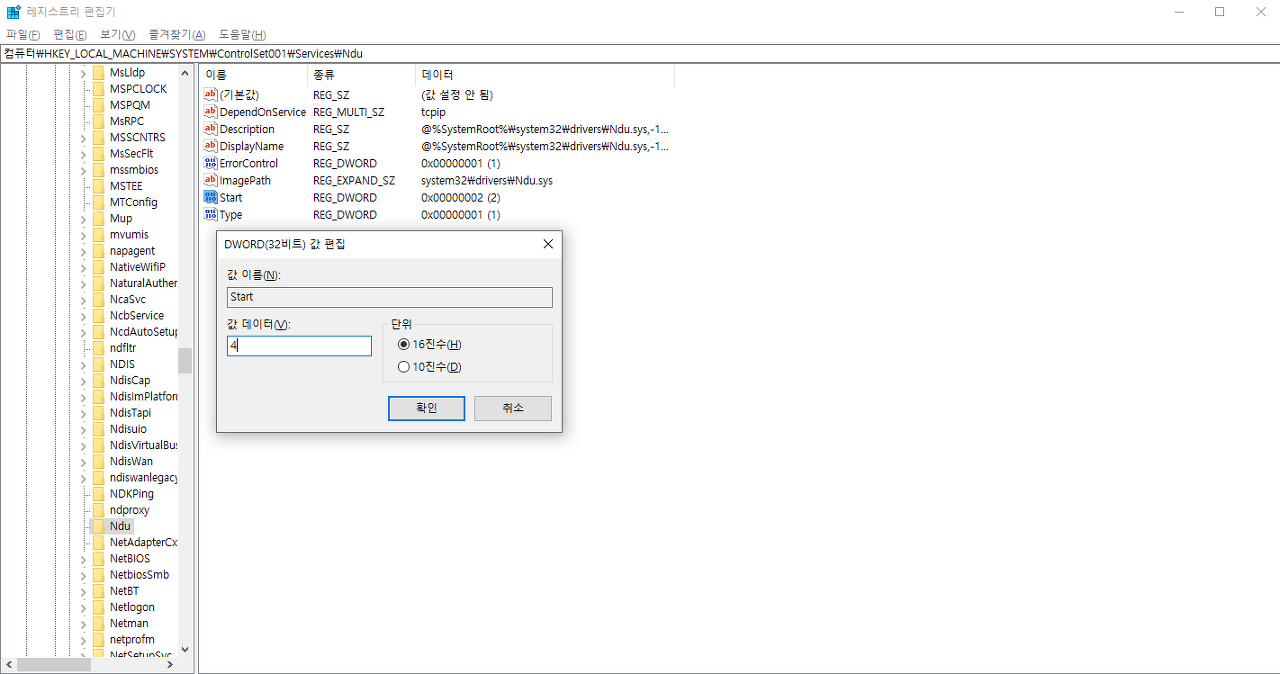The height and width of the screenshot is (674, 1280).
Task: Click the tree horizontal scrollbar thumb
Action: coord(54,665)
